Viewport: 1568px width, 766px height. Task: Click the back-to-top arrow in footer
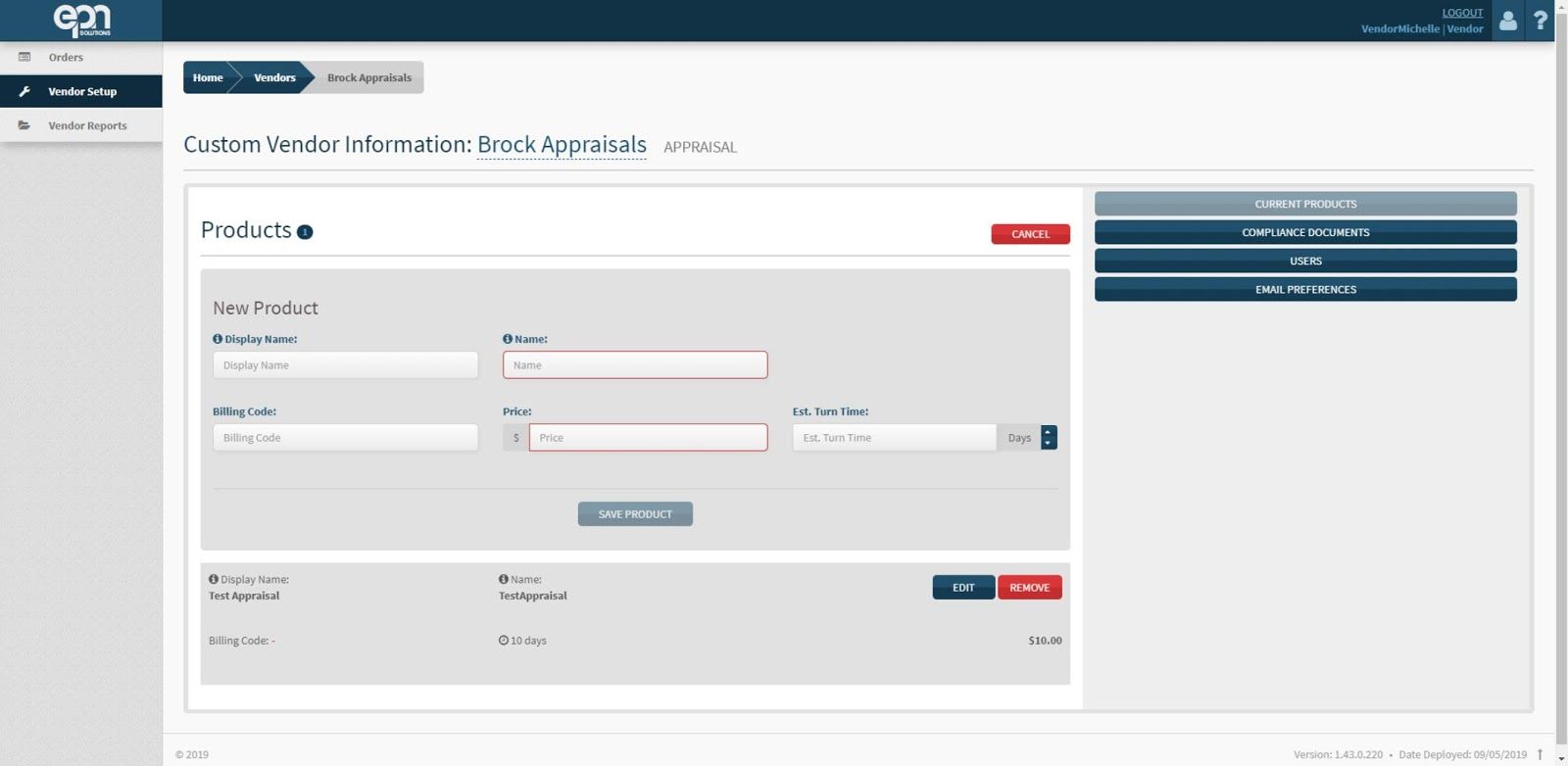coord(1540,754)
